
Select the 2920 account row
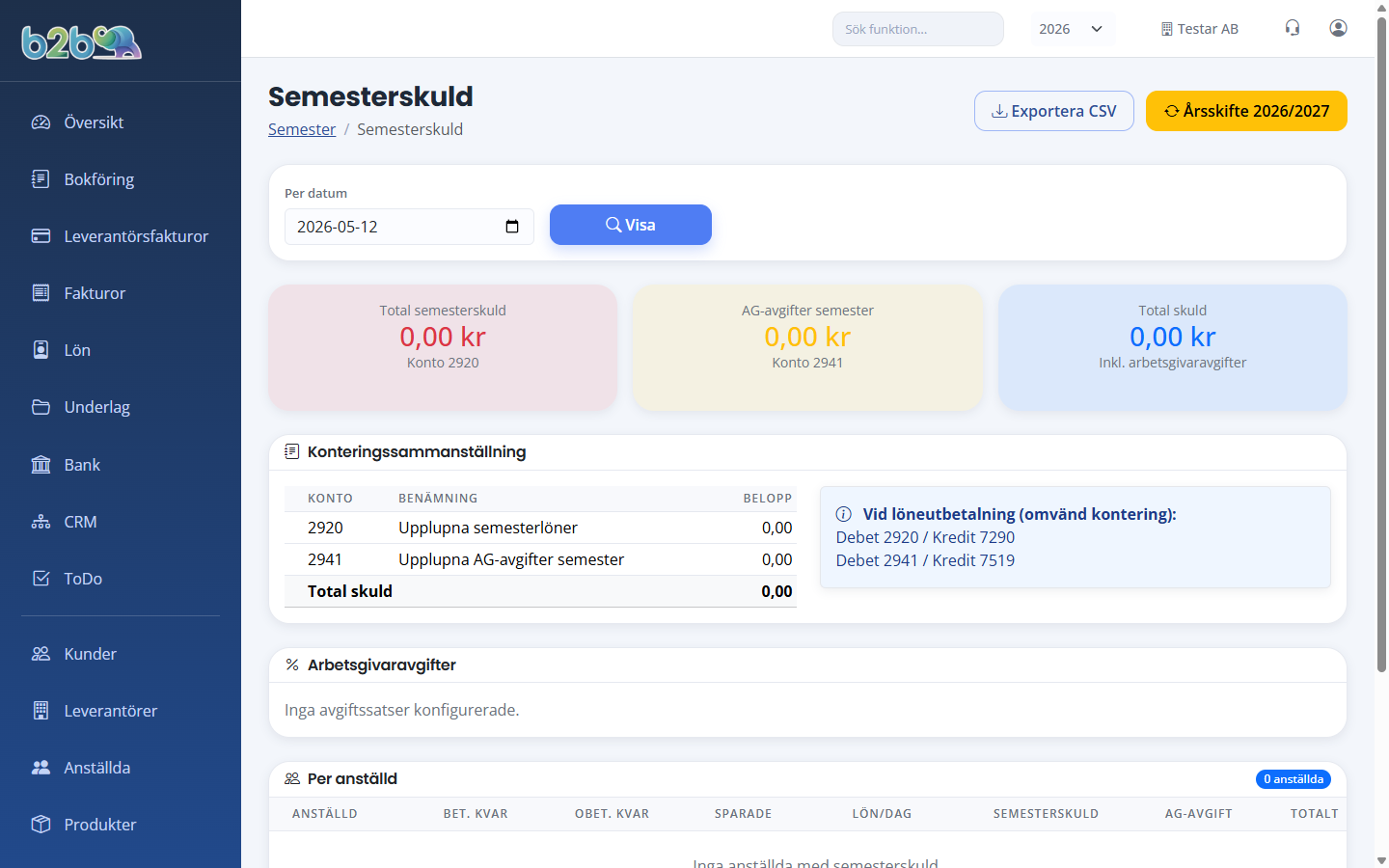pos(540,528)
